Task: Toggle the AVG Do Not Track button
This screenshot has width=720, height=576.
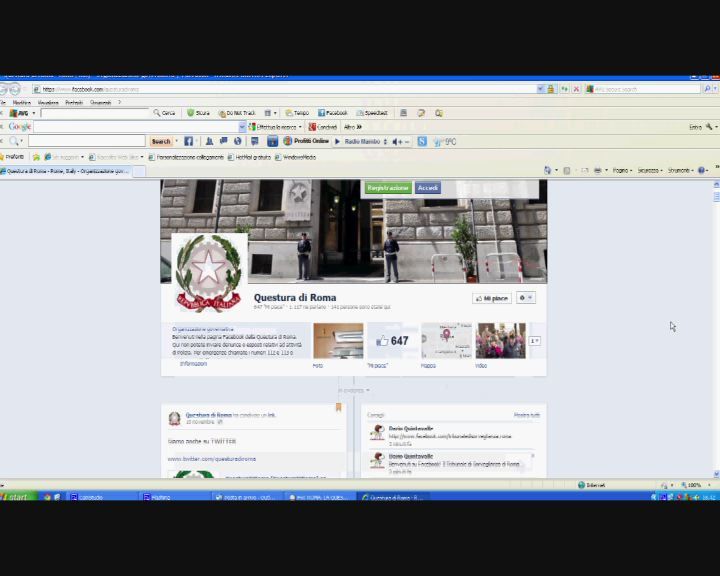Action: pos(237,113)
